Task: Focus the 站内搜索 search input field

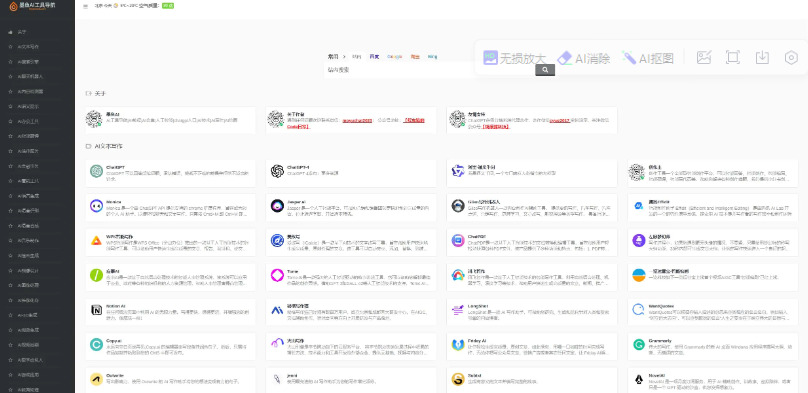Action: (x=430, y=70)
